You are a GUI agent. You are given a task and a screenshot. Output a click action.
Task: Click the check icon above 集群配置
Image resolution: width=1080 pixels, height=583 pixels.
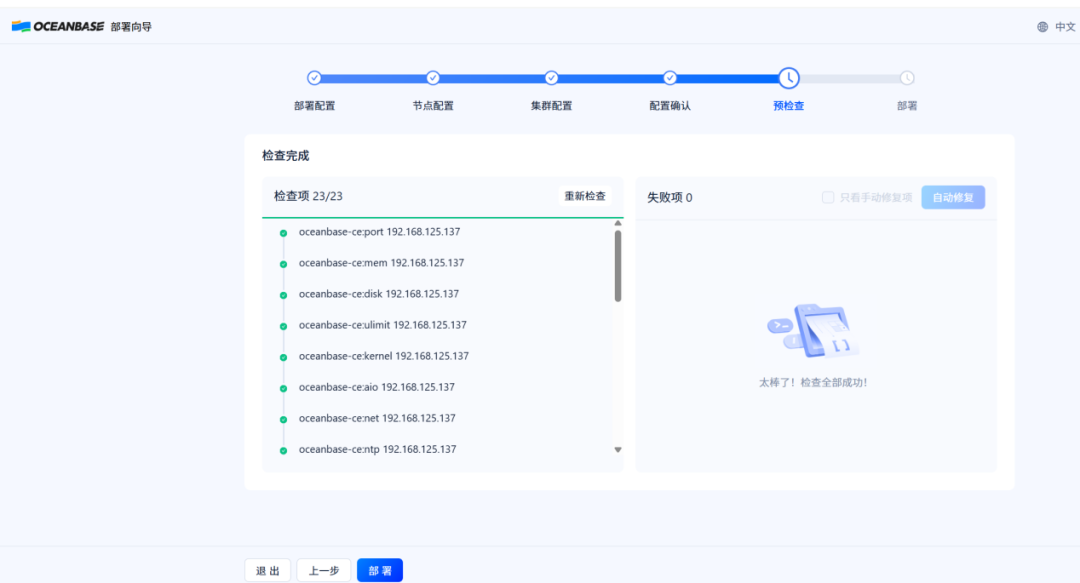[551, 77]
